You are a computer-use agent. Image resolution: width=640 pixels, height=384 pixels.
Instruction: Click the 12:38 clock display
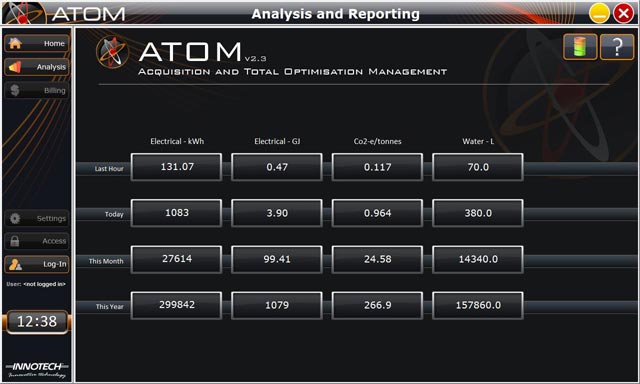(37, 322)
